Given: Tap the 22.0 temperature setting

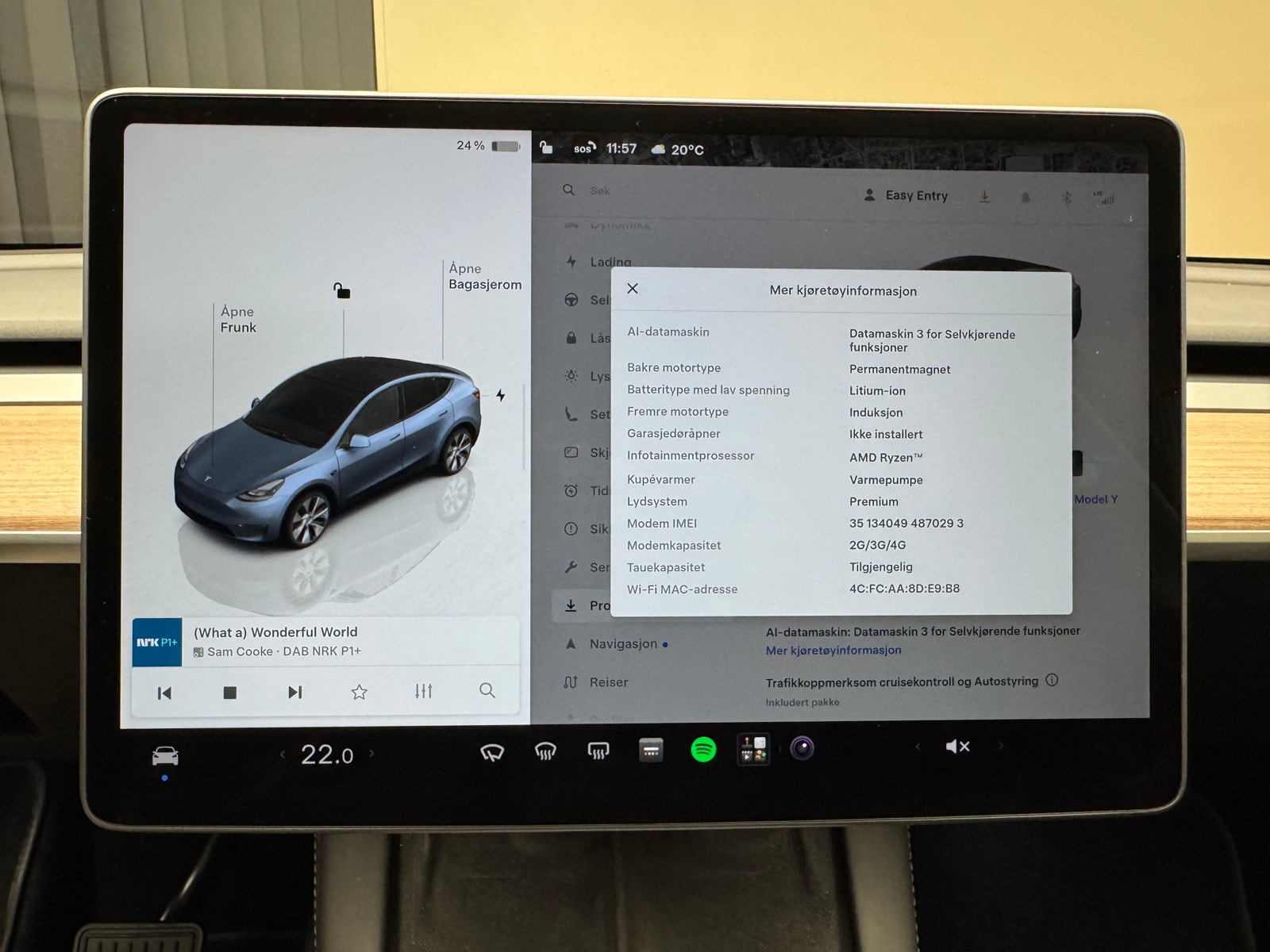Looking at the screenshot, I should pyautogui.click(x=327, y=754).
